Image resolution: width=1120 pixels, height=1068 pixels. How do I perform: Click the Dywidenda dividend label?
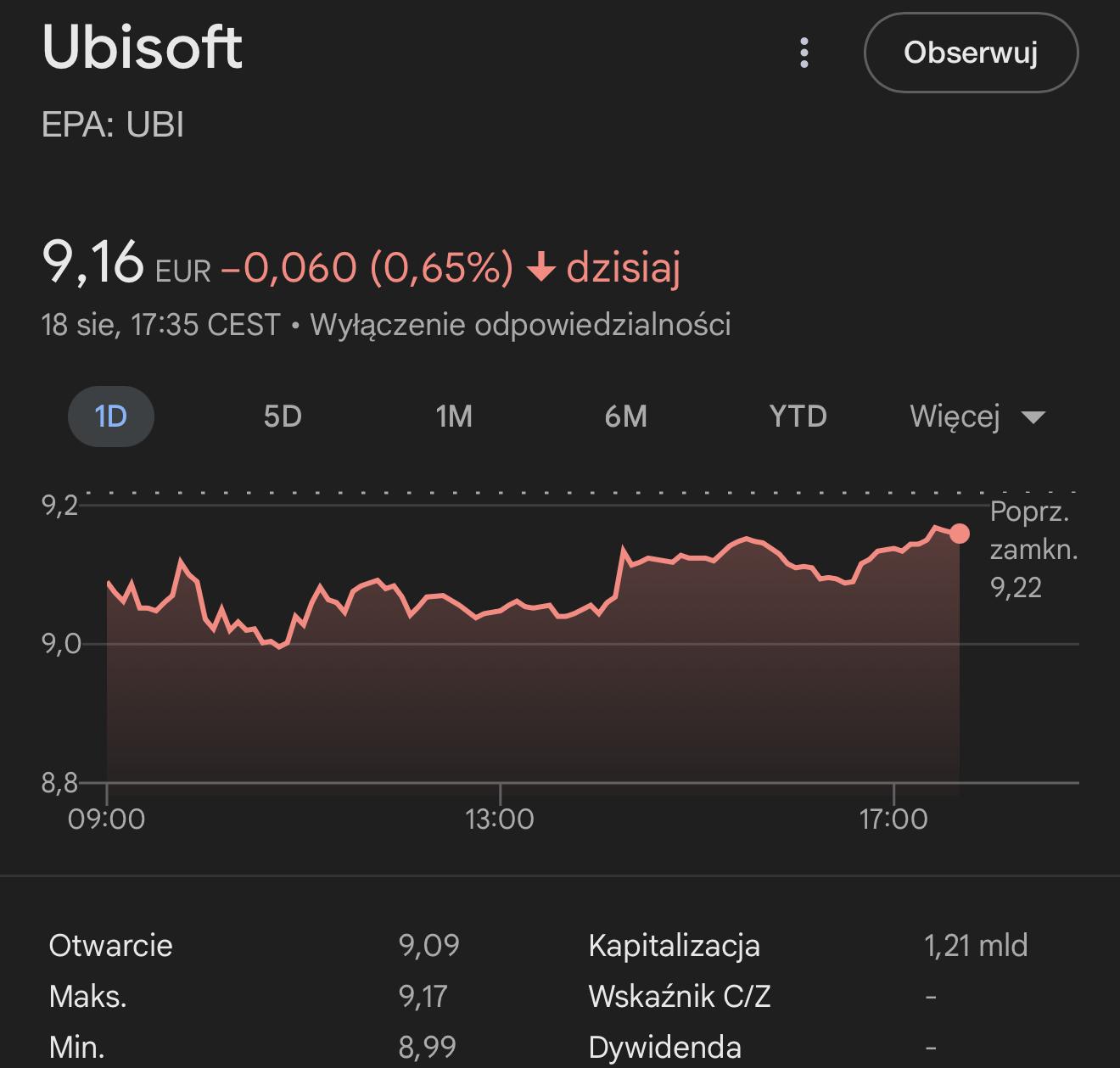[664, 1047]
